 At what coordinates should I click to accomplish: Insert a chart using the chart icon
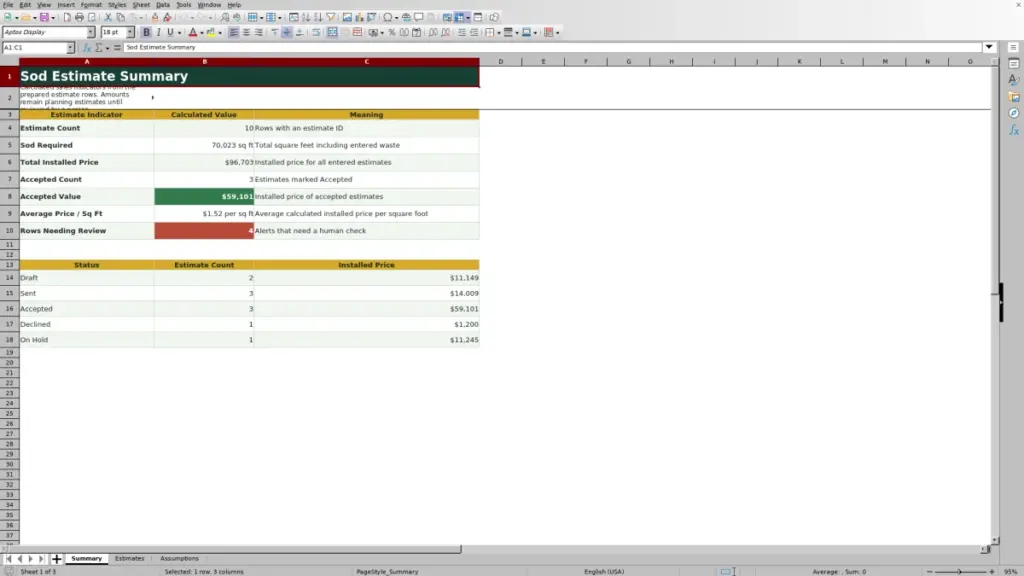click(359, 17)
